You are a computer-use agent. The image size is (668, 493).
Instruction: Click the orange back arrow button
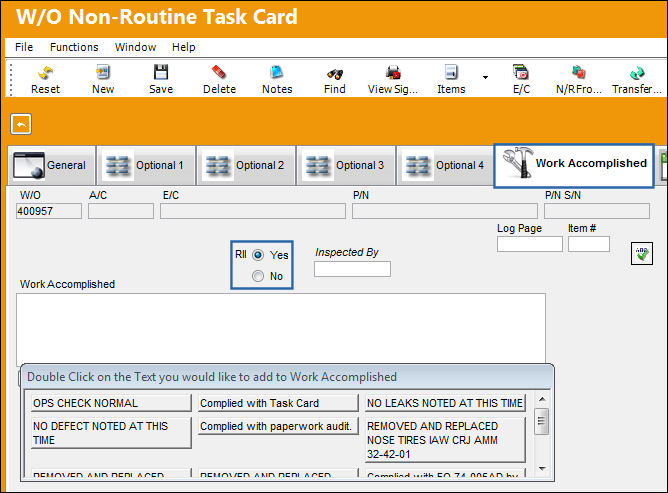(x=21, y=124)
